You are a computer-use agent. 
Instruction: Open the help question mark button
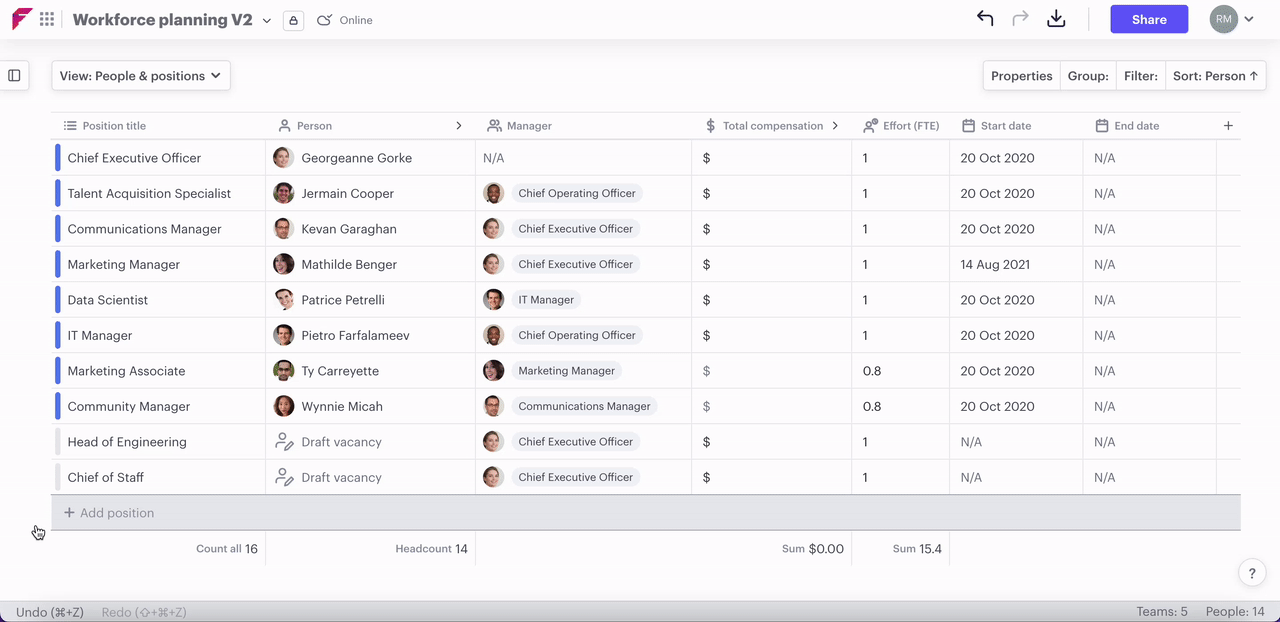click(1252, 573)
